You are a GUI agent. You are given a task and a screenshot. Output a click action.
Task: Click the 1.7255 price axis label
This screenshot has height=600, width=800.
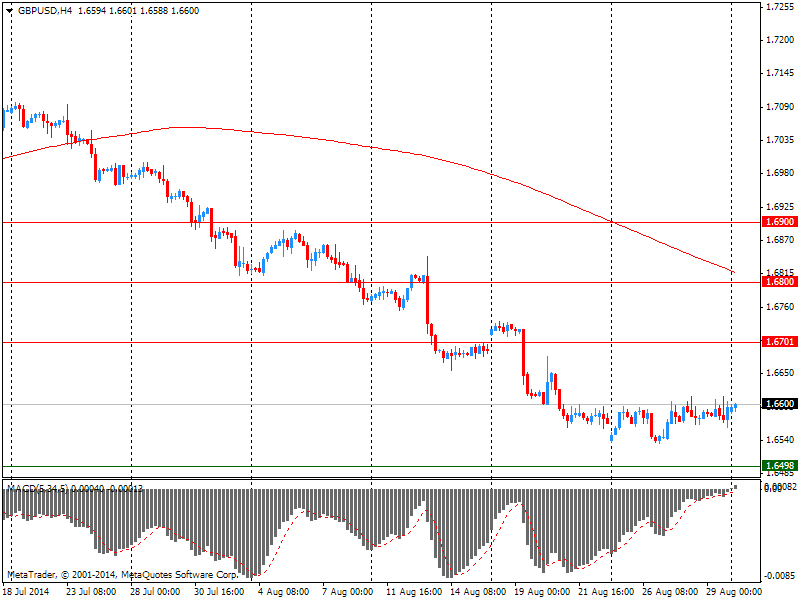(x=780, y=7)
